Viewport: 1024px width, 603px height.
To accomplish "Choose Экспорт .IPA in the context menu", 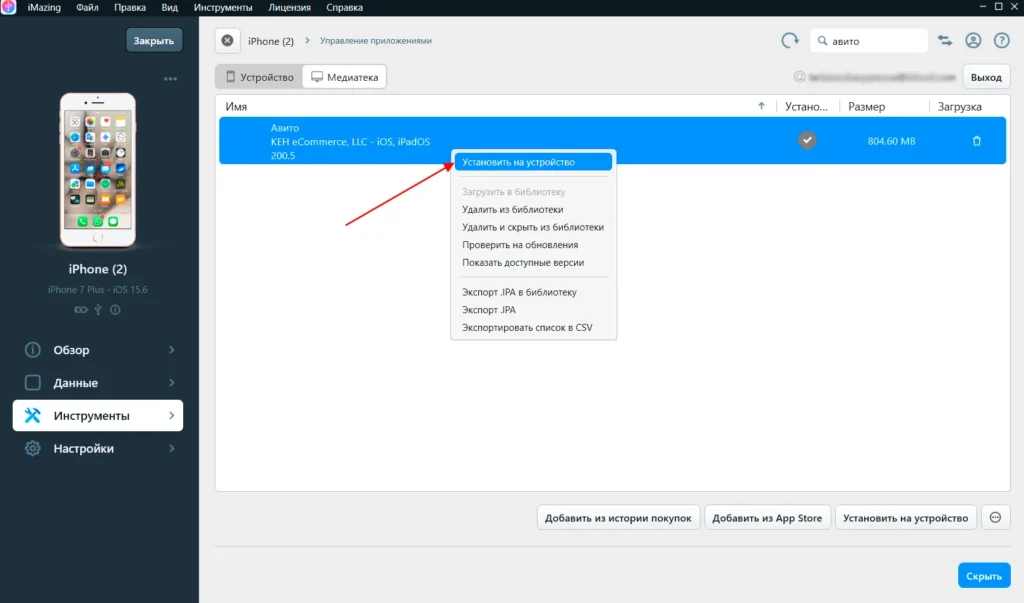I will (x=533, y=310).
